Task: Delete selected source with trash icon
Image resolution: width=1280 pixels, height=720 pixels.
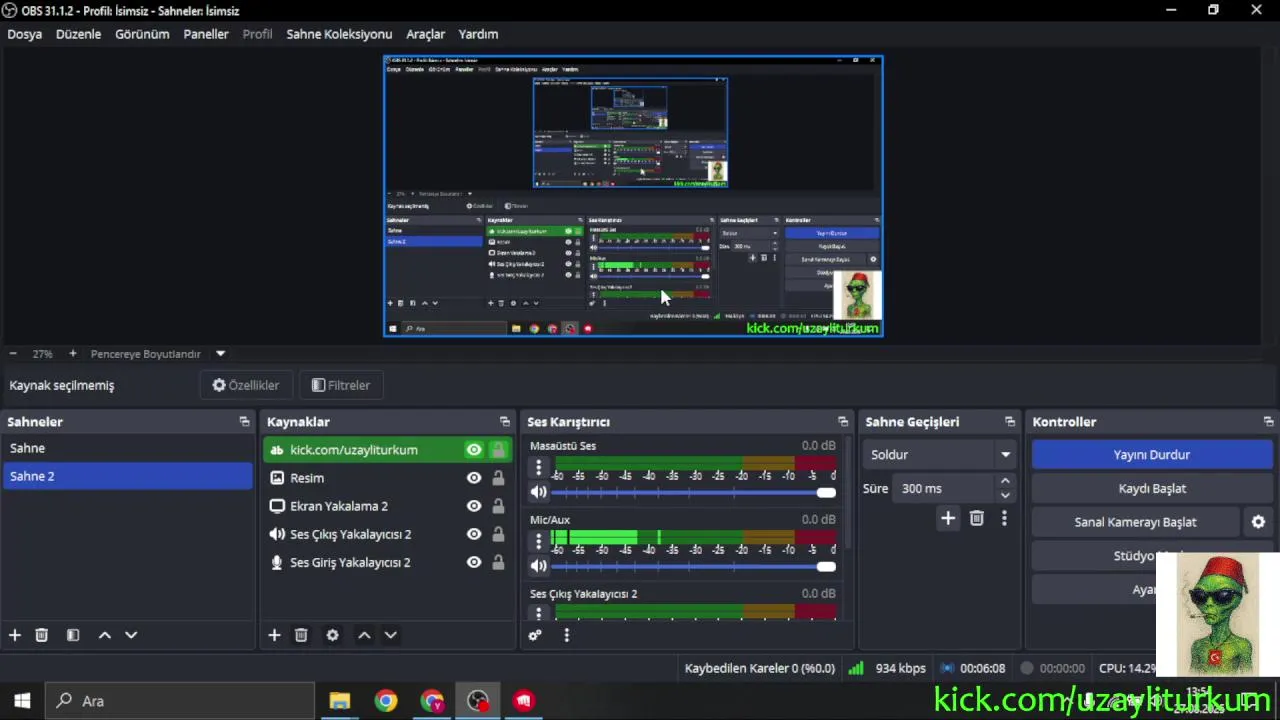Action: pos(301,635)
